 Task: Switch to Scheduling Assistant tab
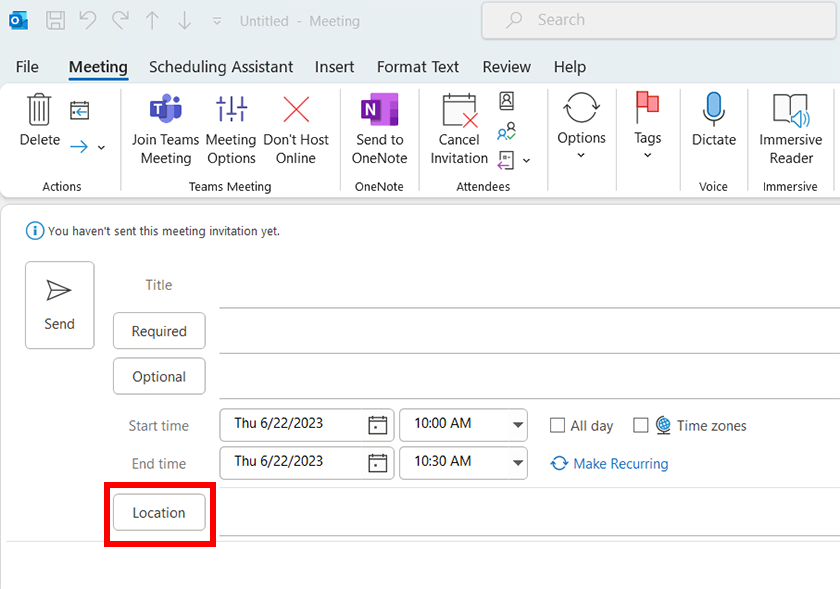click(221, 67)
